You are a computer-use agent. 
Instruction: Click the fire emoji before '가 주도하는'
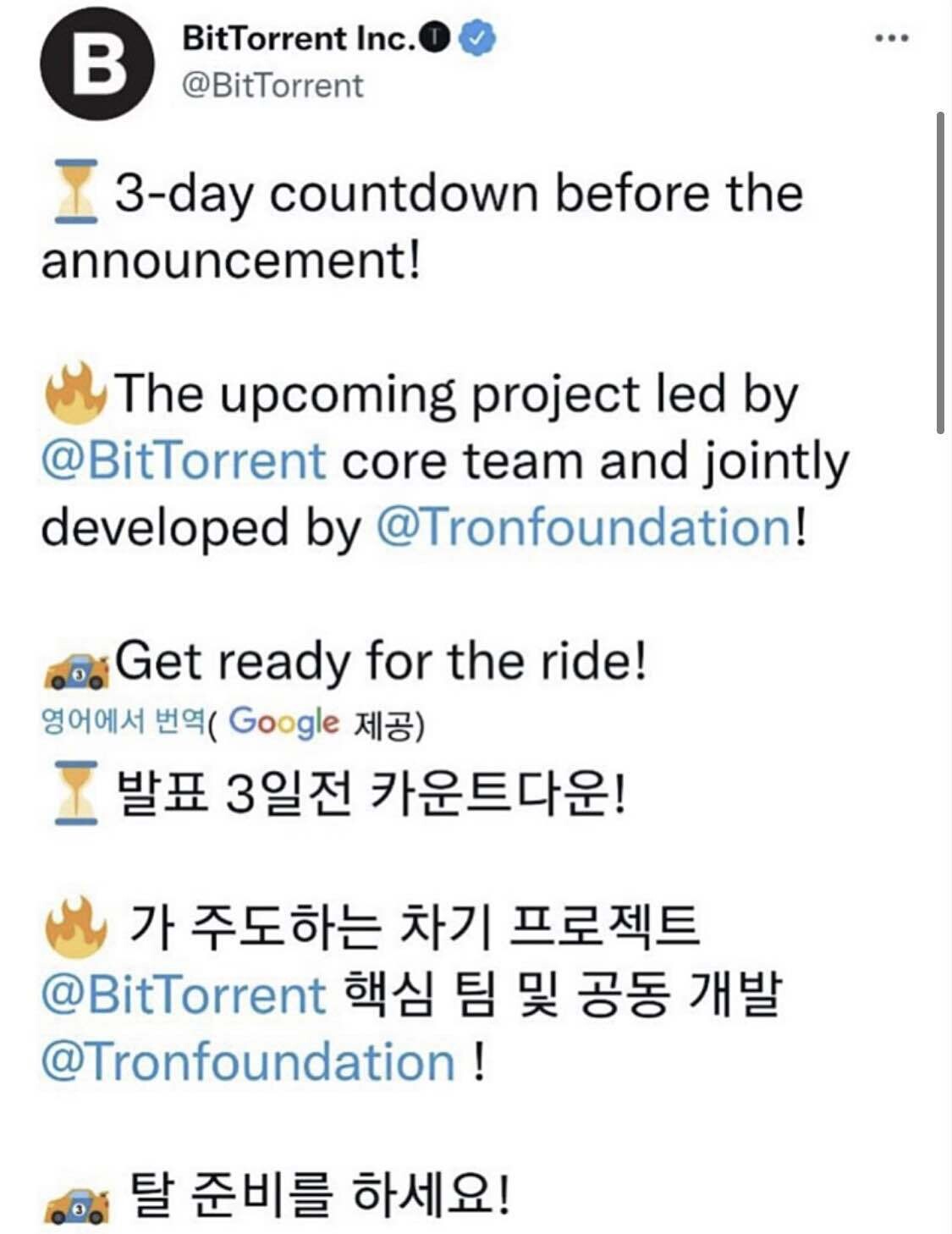pyautogui.click(x=75, y=925)
